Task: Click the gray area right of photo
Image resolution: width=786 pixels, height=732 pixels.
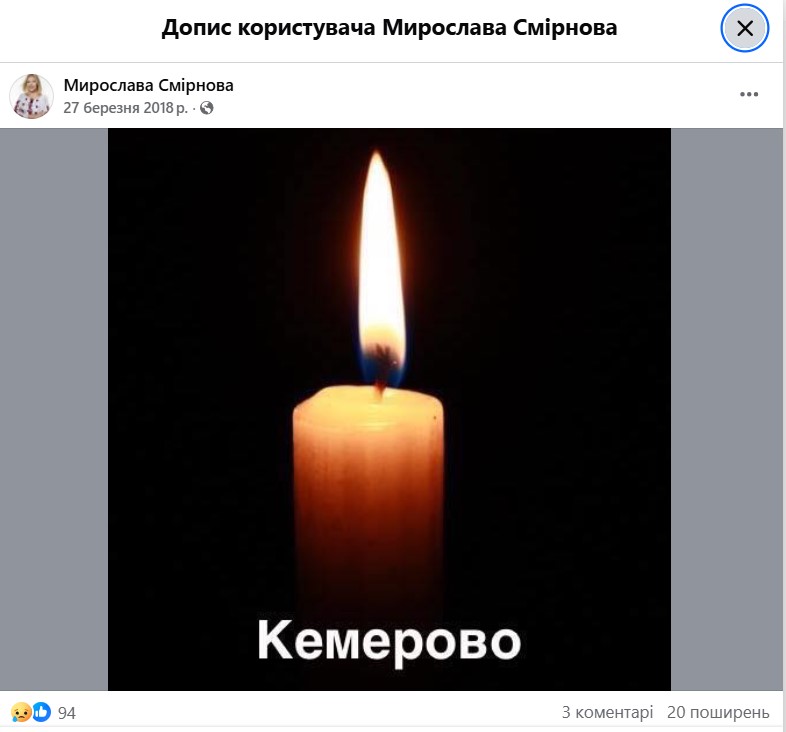Action: point(726,409)
